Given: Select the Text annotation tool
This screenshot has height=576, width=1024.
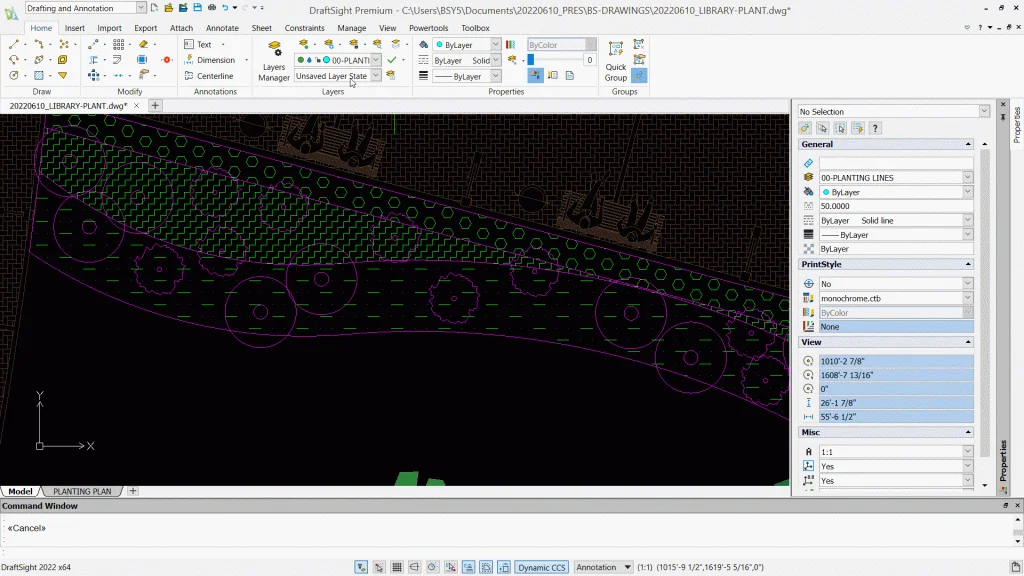Looking at the screenshot, I should point(204,45).
